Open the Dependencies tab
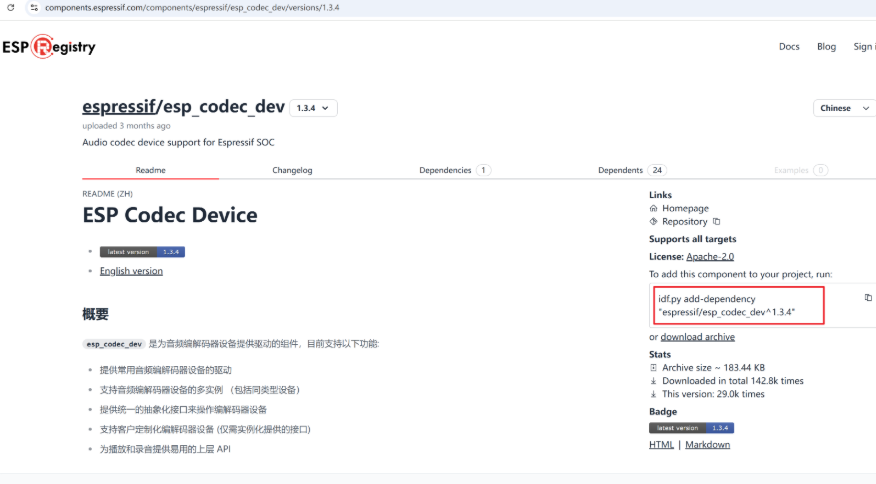The height and width of the screenshot is (484, 876). click(x=455, y=170)
